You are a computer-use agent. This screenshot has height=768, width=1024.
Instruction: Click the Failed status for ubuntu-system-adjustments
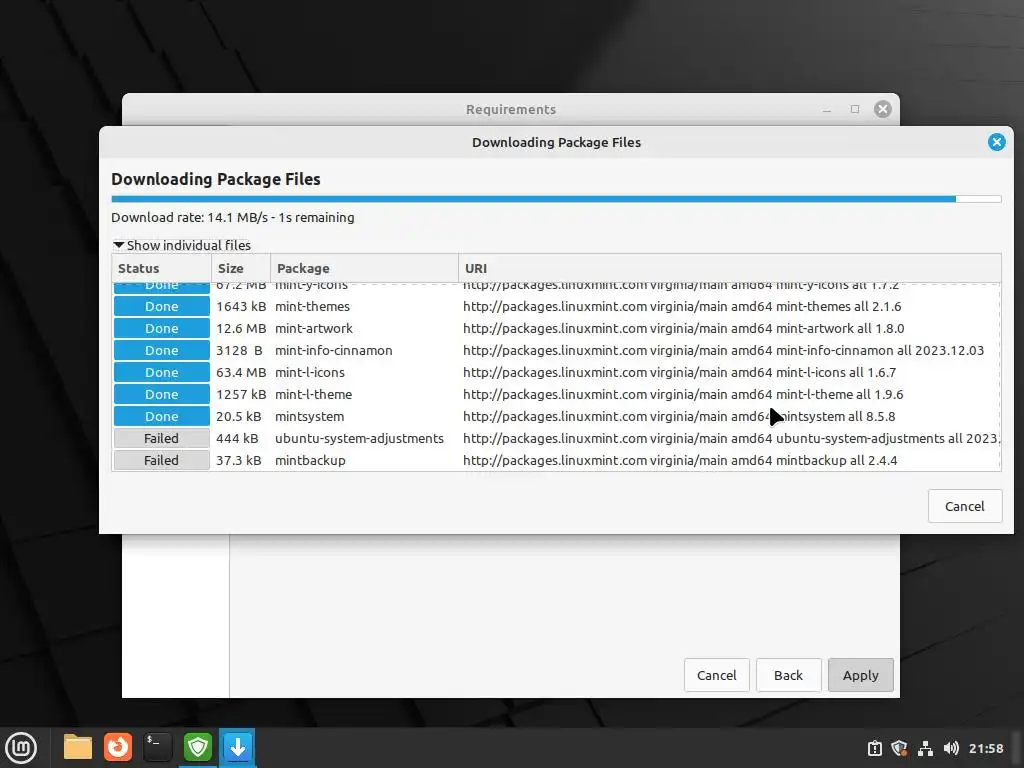(x=161, y=438)
